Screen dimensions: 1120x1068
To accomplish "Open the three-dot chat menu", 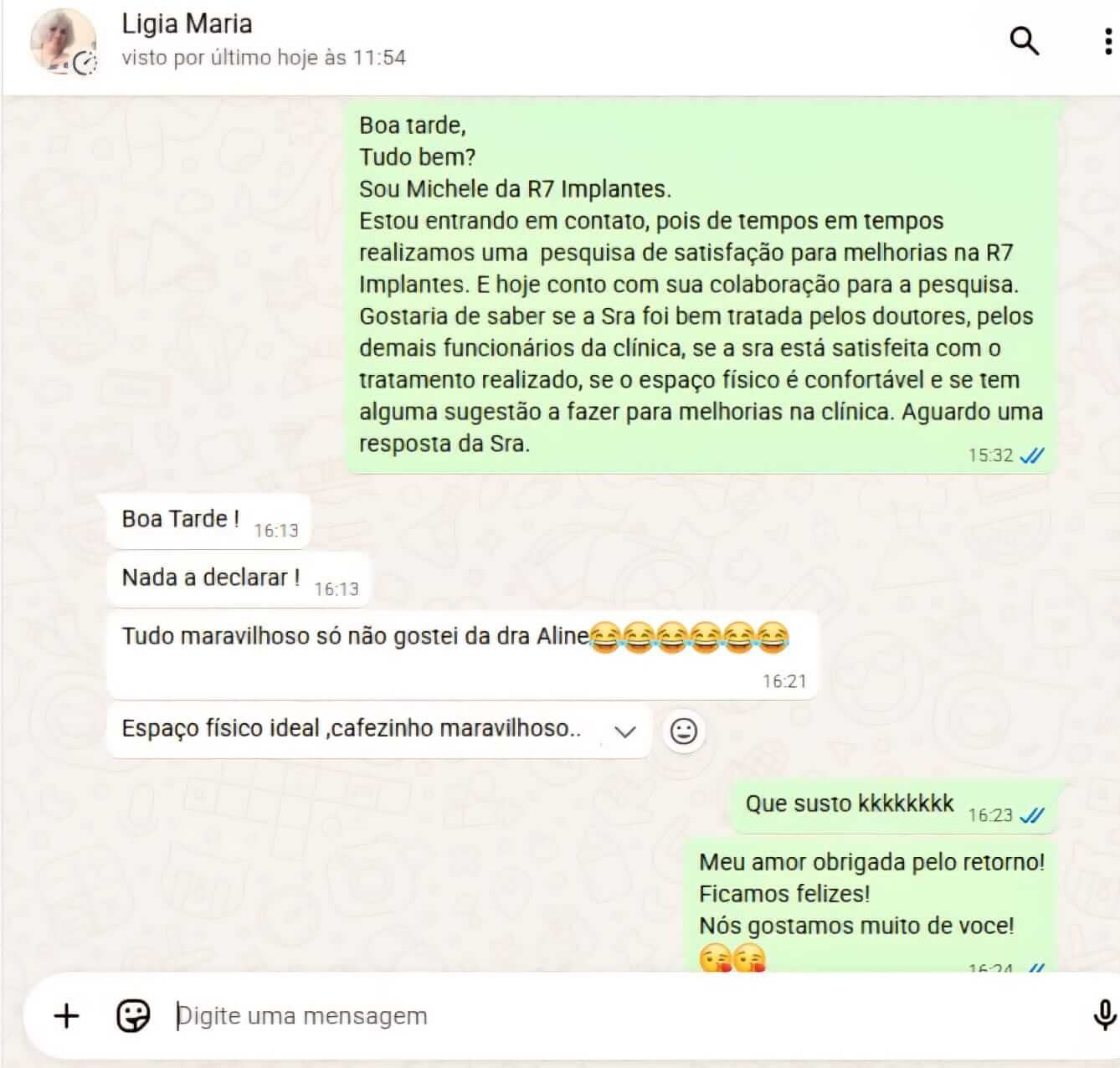I will 1108,40.
